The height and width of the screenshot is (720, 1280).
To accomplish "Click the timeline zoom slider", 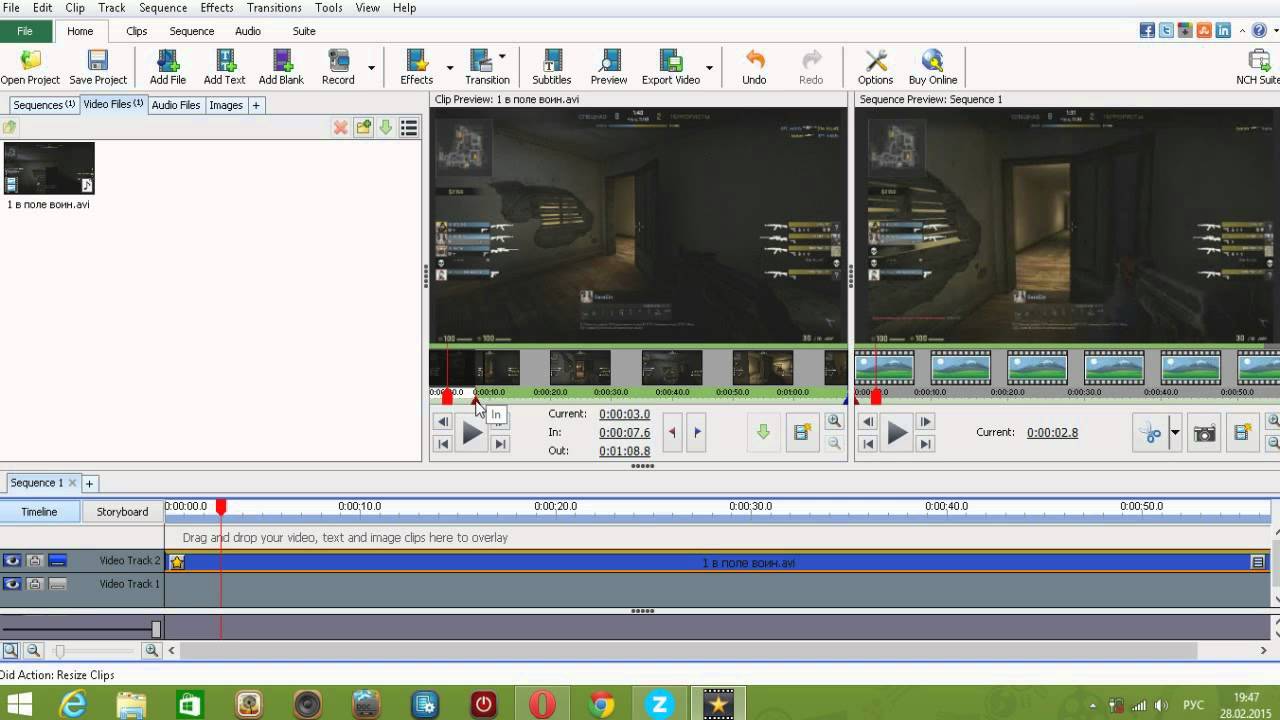I will [60, 651].
